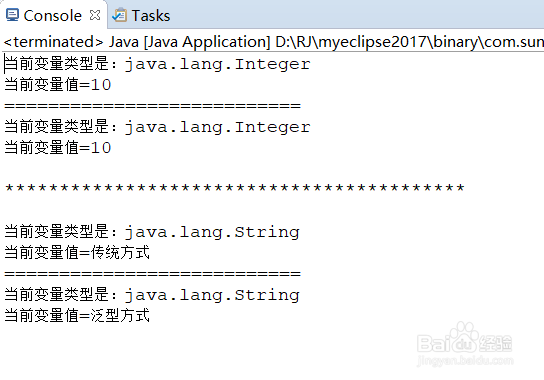Click the terminated Java Application launch description
This screenshot has height=380, width=544.
273,42
